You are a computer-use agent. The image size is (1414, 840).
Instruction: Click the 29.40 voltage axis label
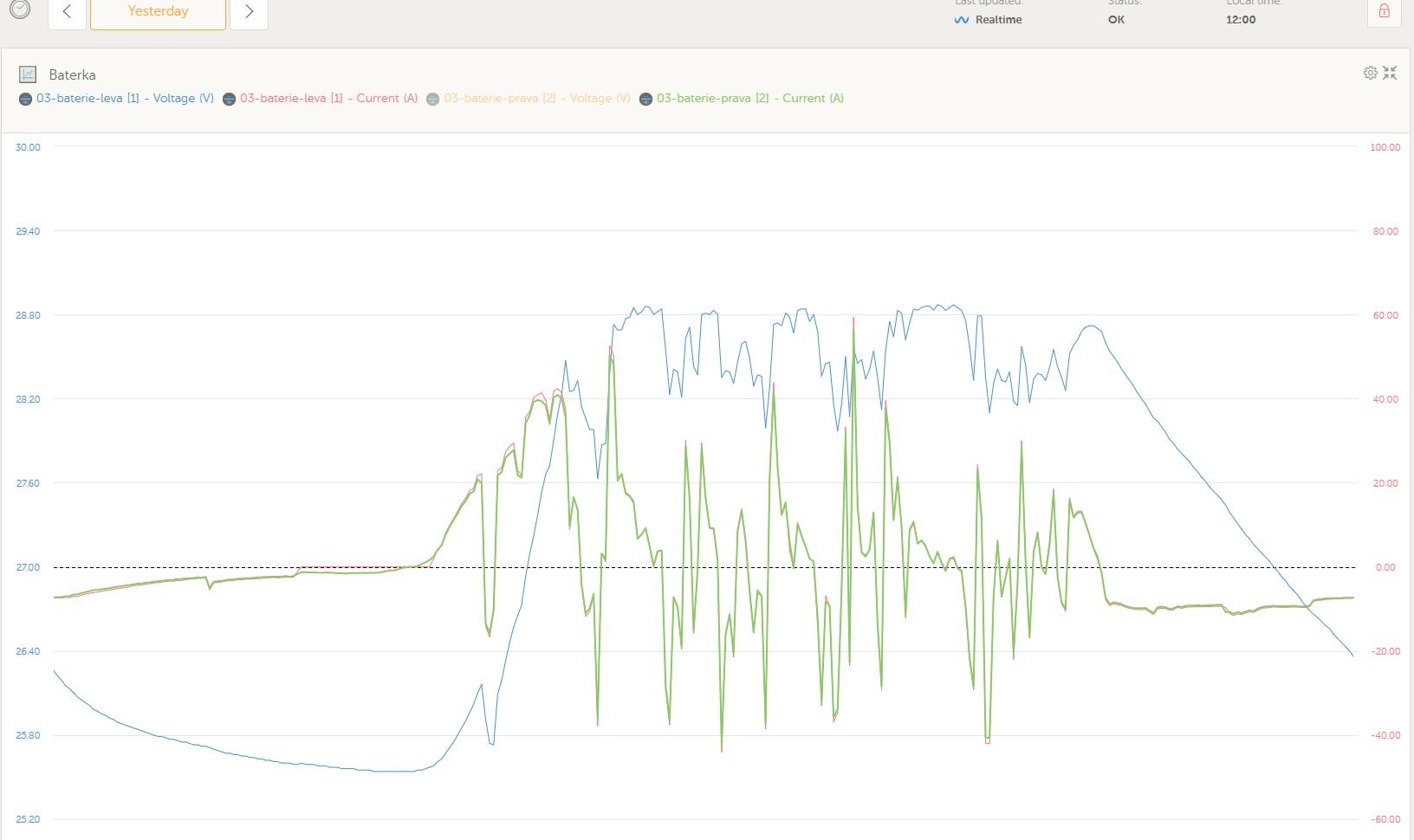(x=28, y=231)
